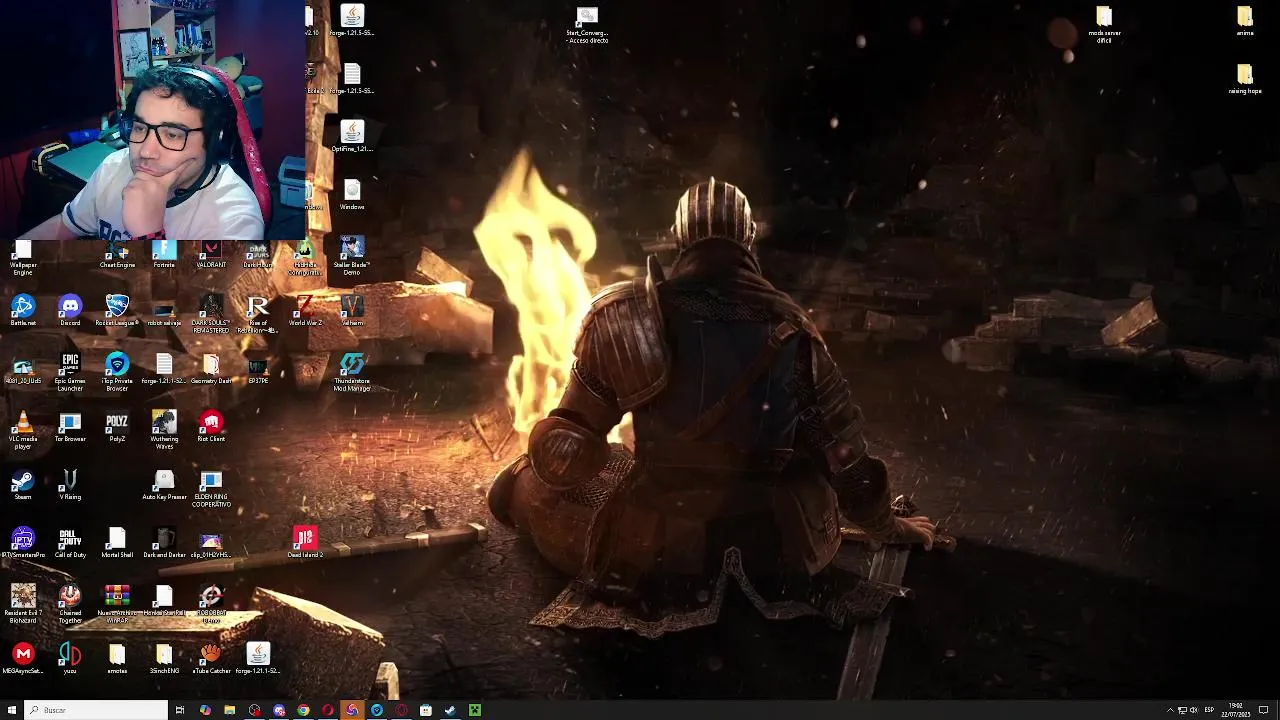Launch the Chained Together shortcut
The height and width of the screenshot is (720, 1280).
tap(70, 604)
